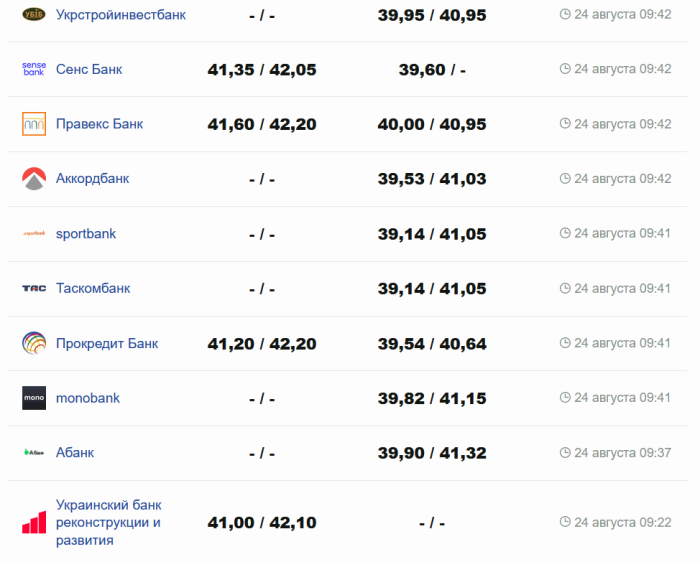Follow the Правекс Банк link
This screenshot has width=700, height=562.
[x=99, y=124]
